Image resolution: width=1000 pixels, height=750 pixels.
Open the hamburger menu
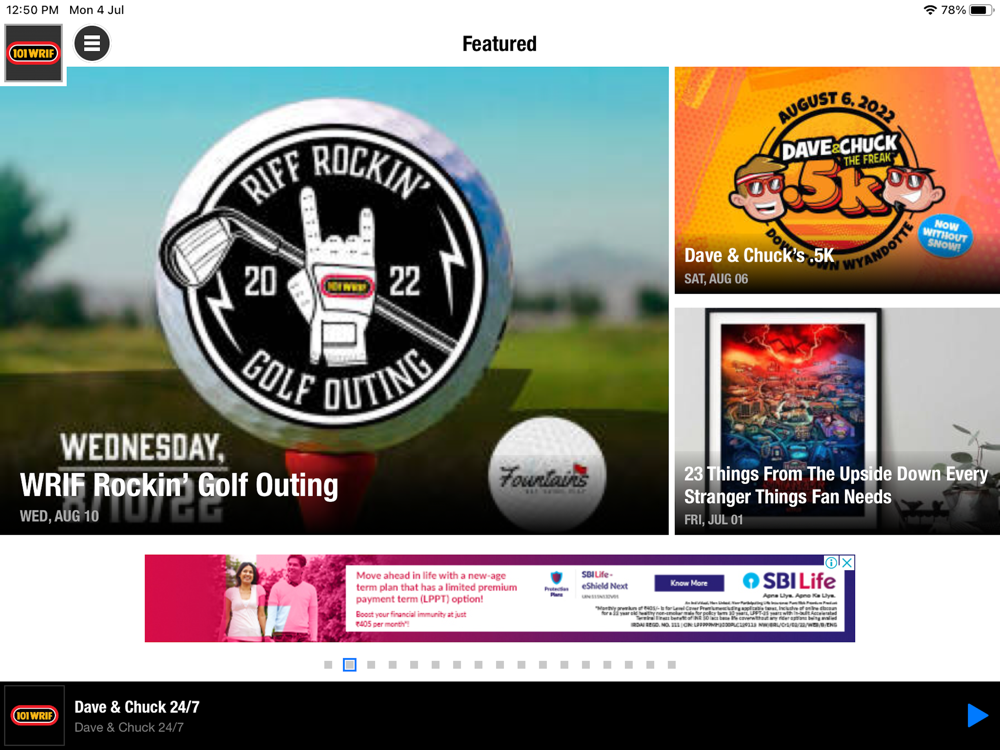[x=92, y=43]
